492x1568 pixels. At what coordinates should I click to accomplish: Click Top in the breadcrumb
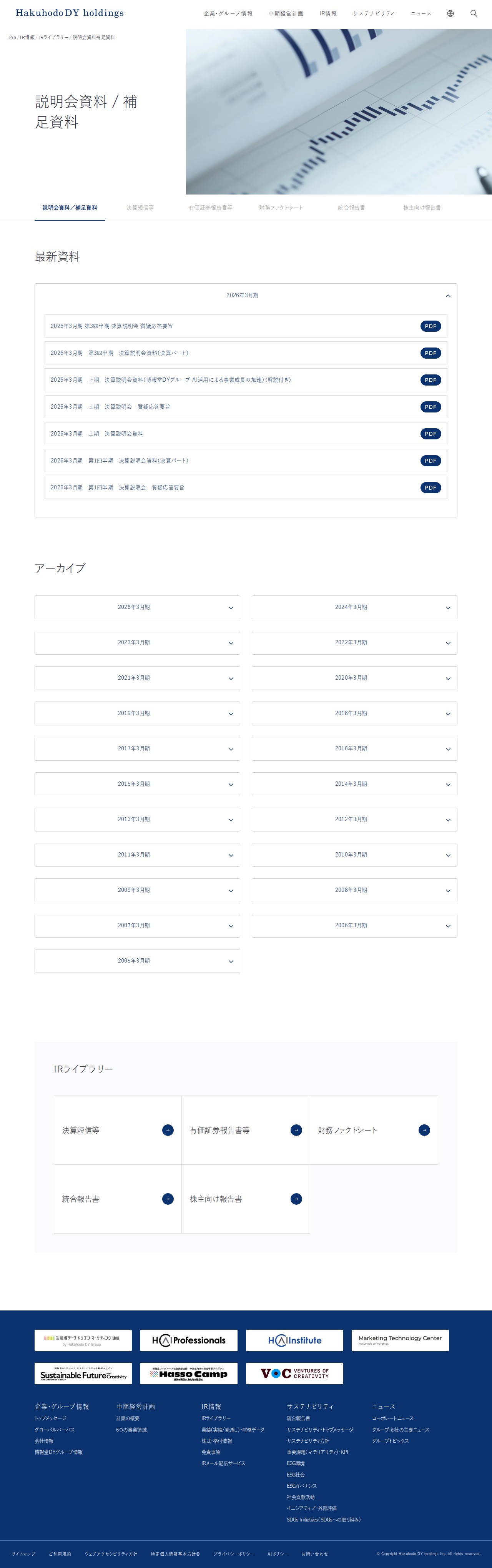[x=12, y=38]
